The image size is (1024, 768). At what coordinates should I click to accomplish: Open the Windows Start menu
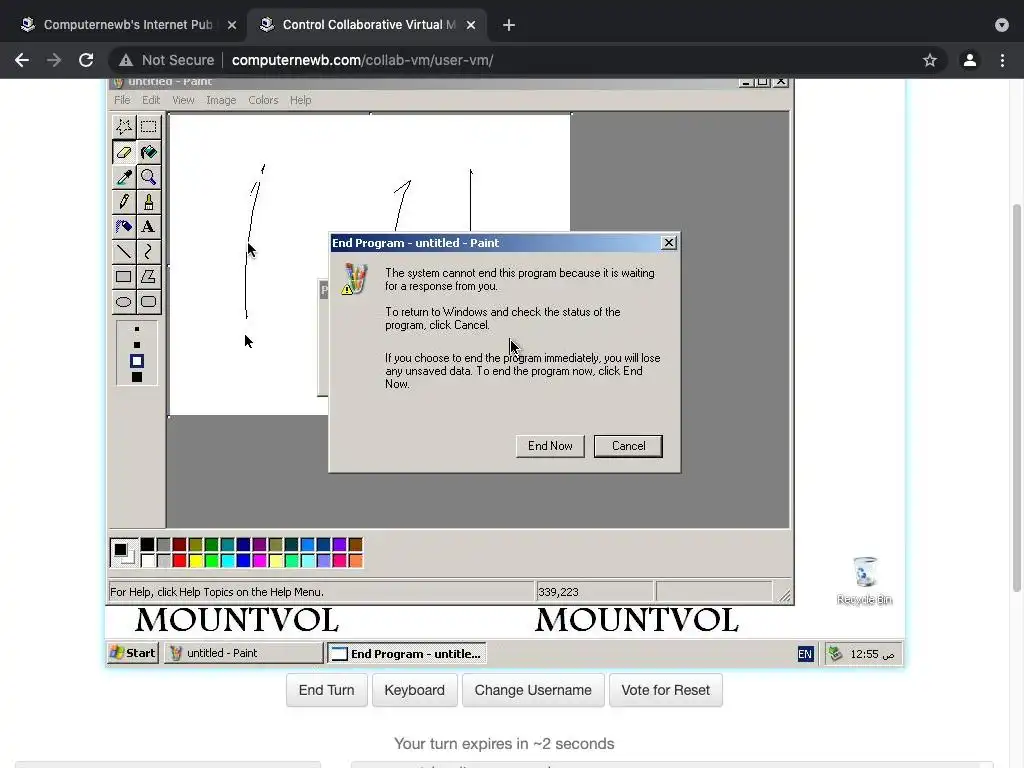point(133,653)
